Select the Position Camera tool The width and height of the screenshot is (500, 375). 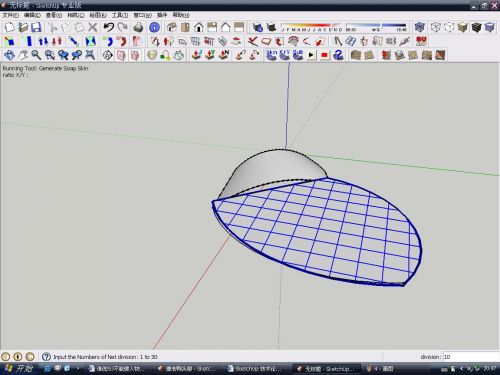[x=107, y=55]
